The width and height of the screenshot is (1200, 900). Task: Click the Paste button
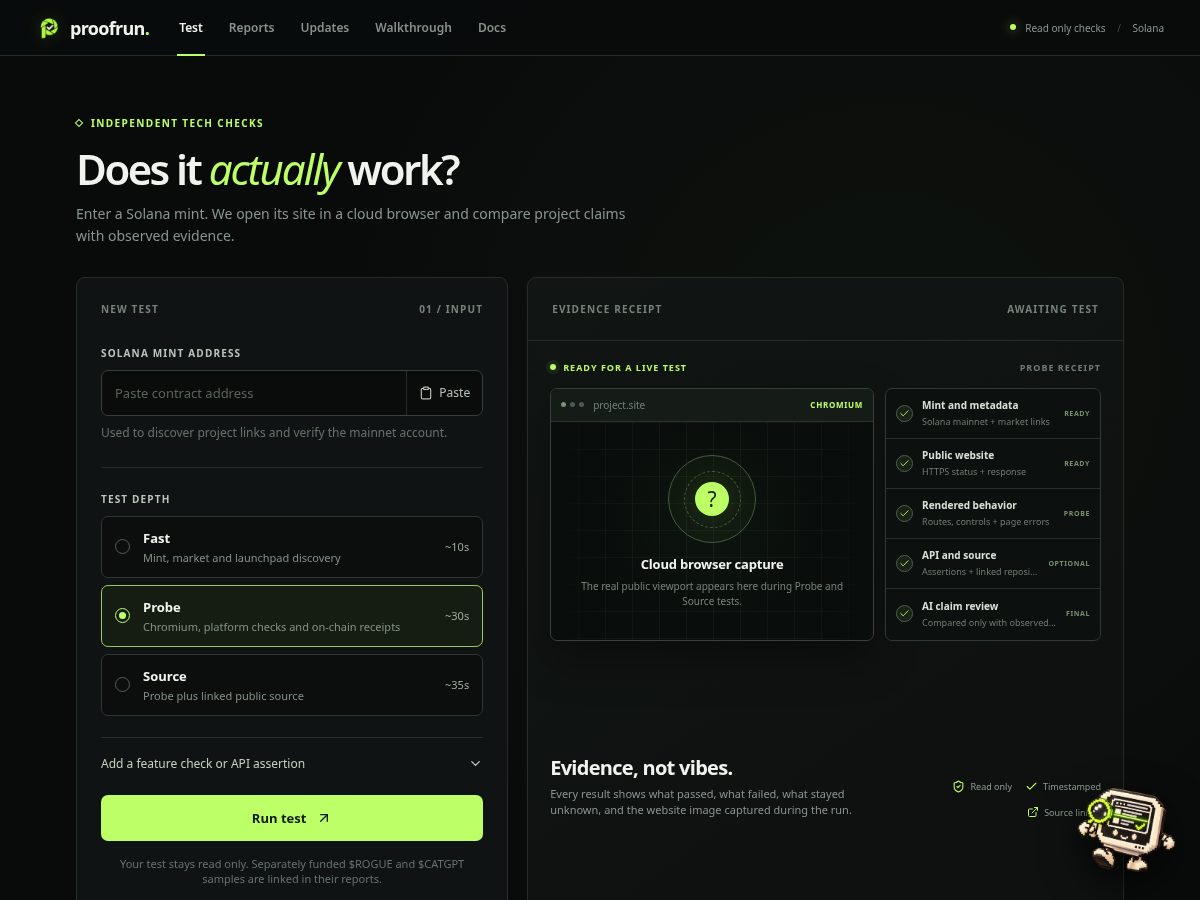point(445,393)
